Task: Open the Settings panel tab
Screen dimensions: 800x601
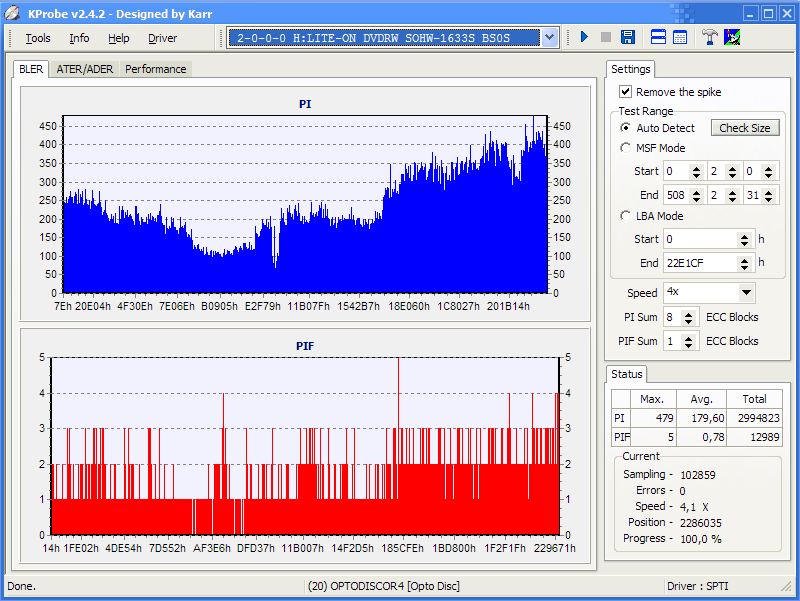Action: (631, 69)
